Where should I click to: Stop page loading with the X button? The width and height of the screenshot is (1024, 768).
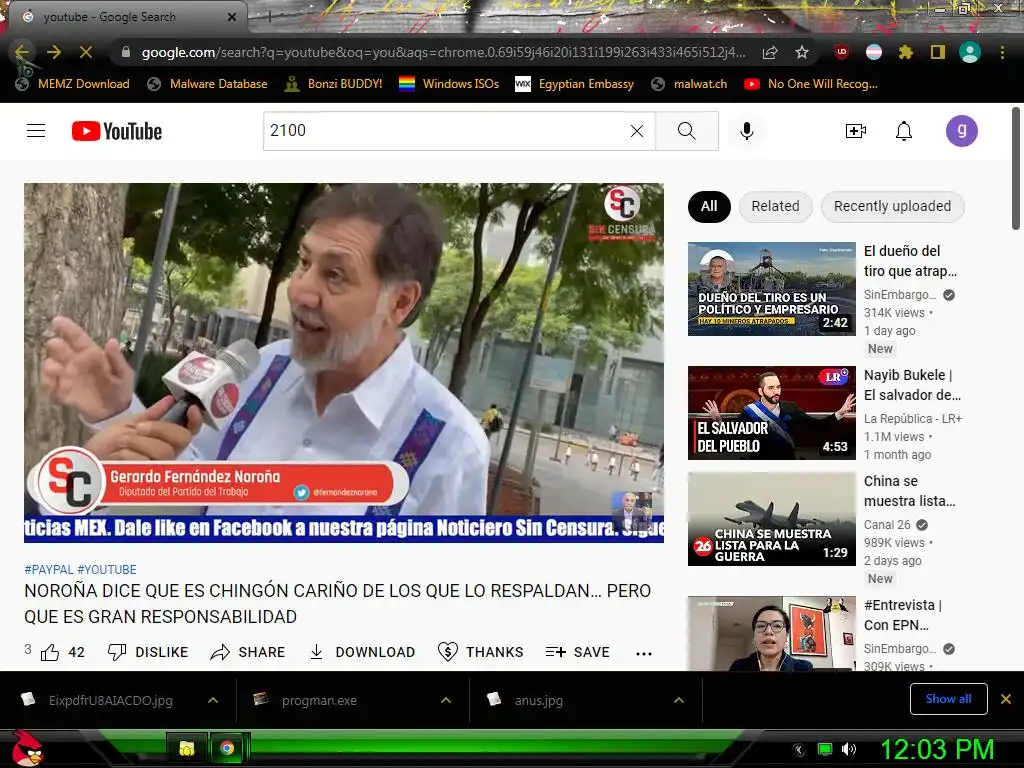(86, 52)
